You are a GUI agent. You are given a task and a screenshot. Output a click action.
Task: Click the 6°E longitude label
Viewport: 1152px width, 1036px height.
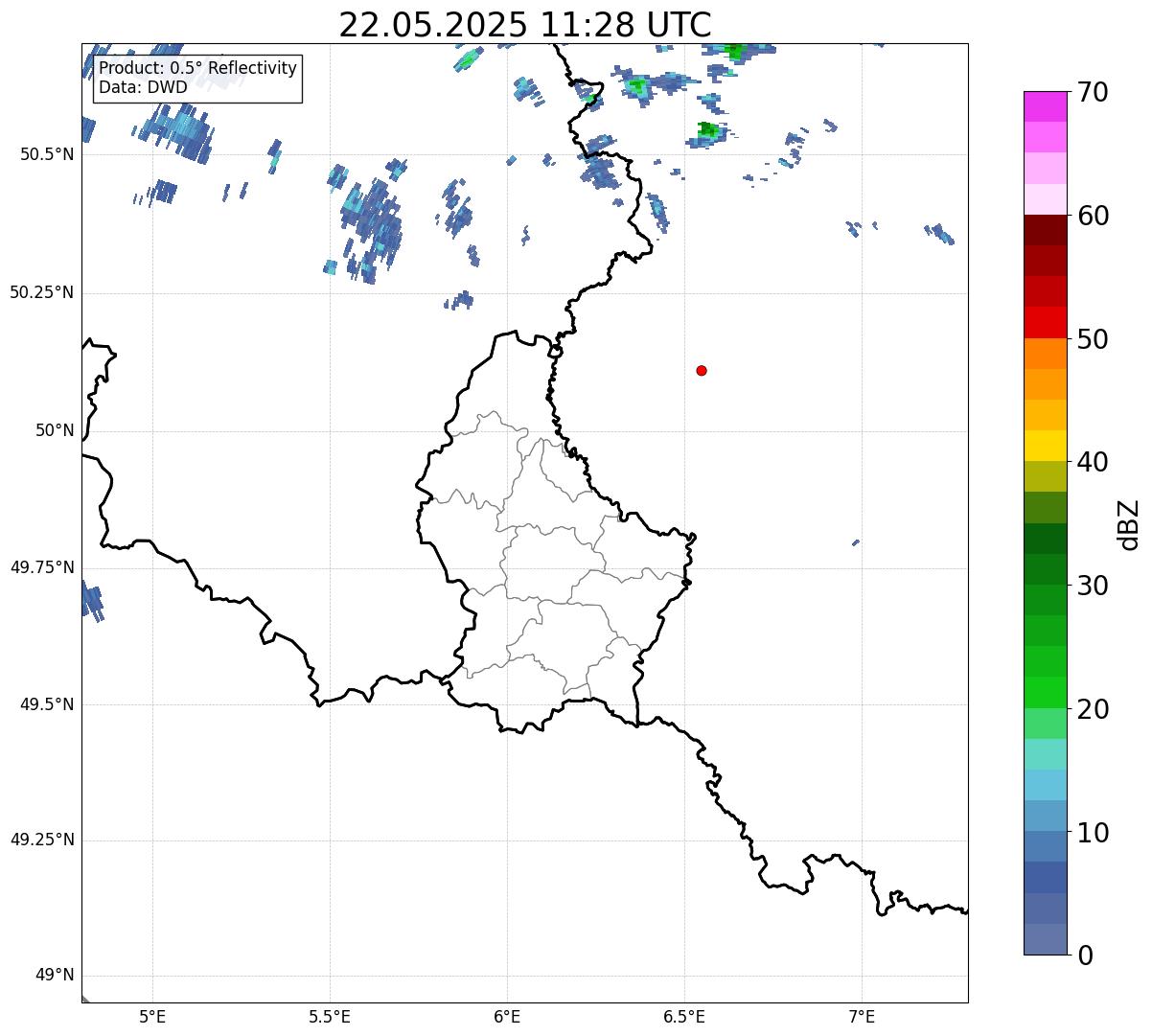click(x=507, y=1017)
